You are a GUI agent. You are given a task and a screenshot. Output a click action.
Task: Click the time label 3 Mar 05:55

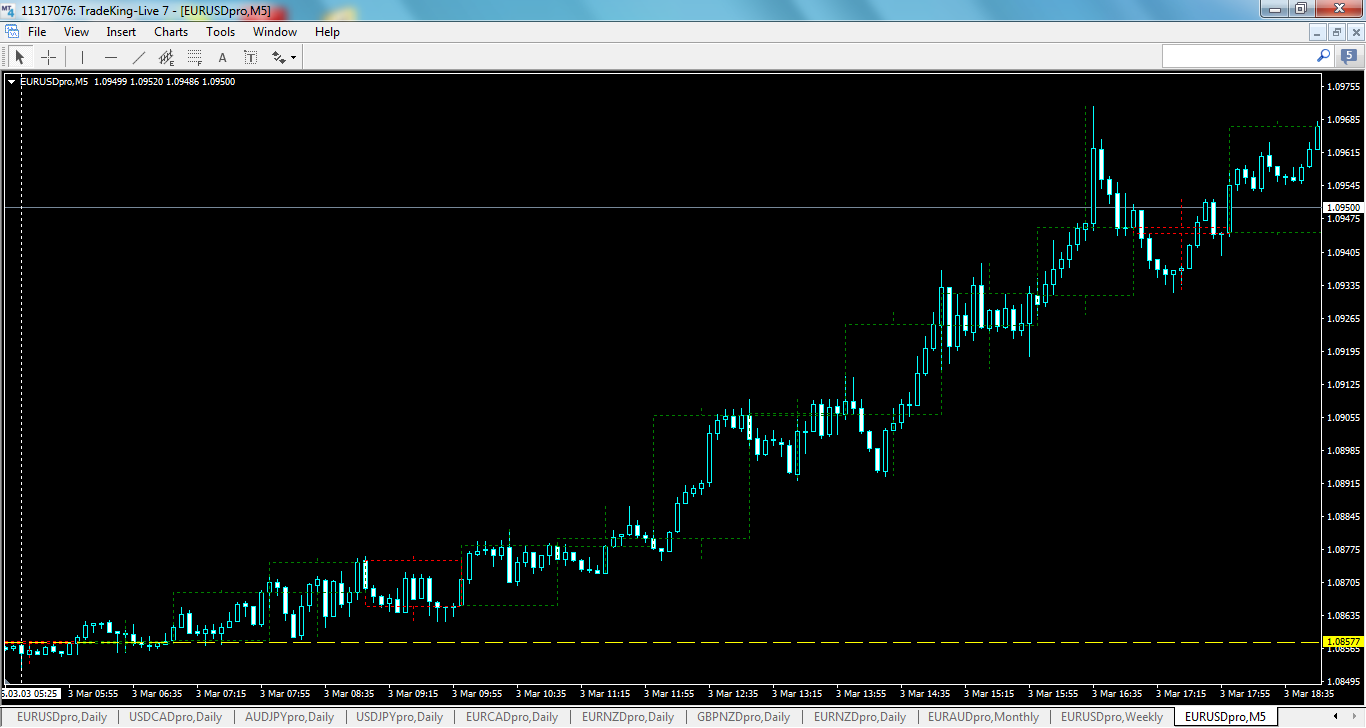[93, 693]
